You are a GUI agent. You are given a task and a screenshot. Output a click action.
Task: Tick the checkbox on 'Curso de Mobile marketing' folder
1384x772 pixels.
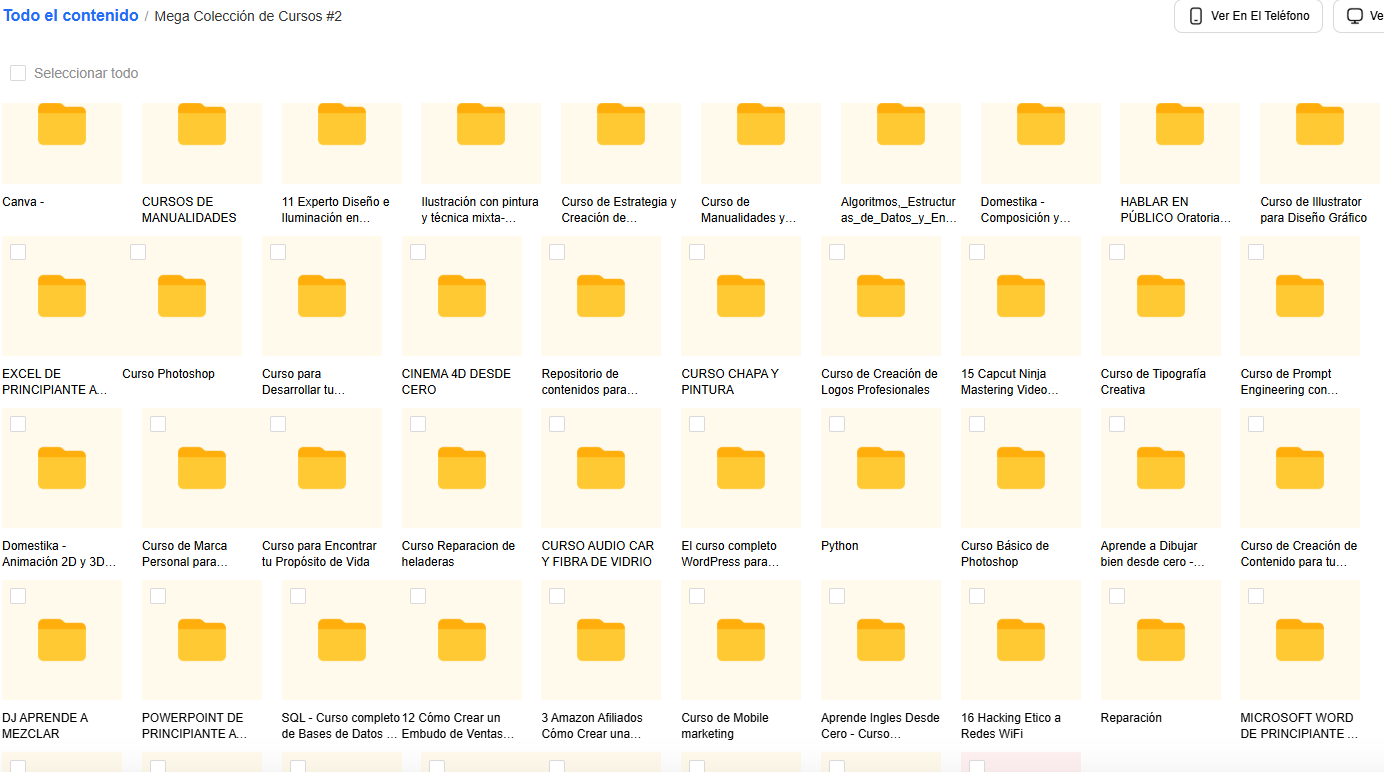click(x=697, y=596)
